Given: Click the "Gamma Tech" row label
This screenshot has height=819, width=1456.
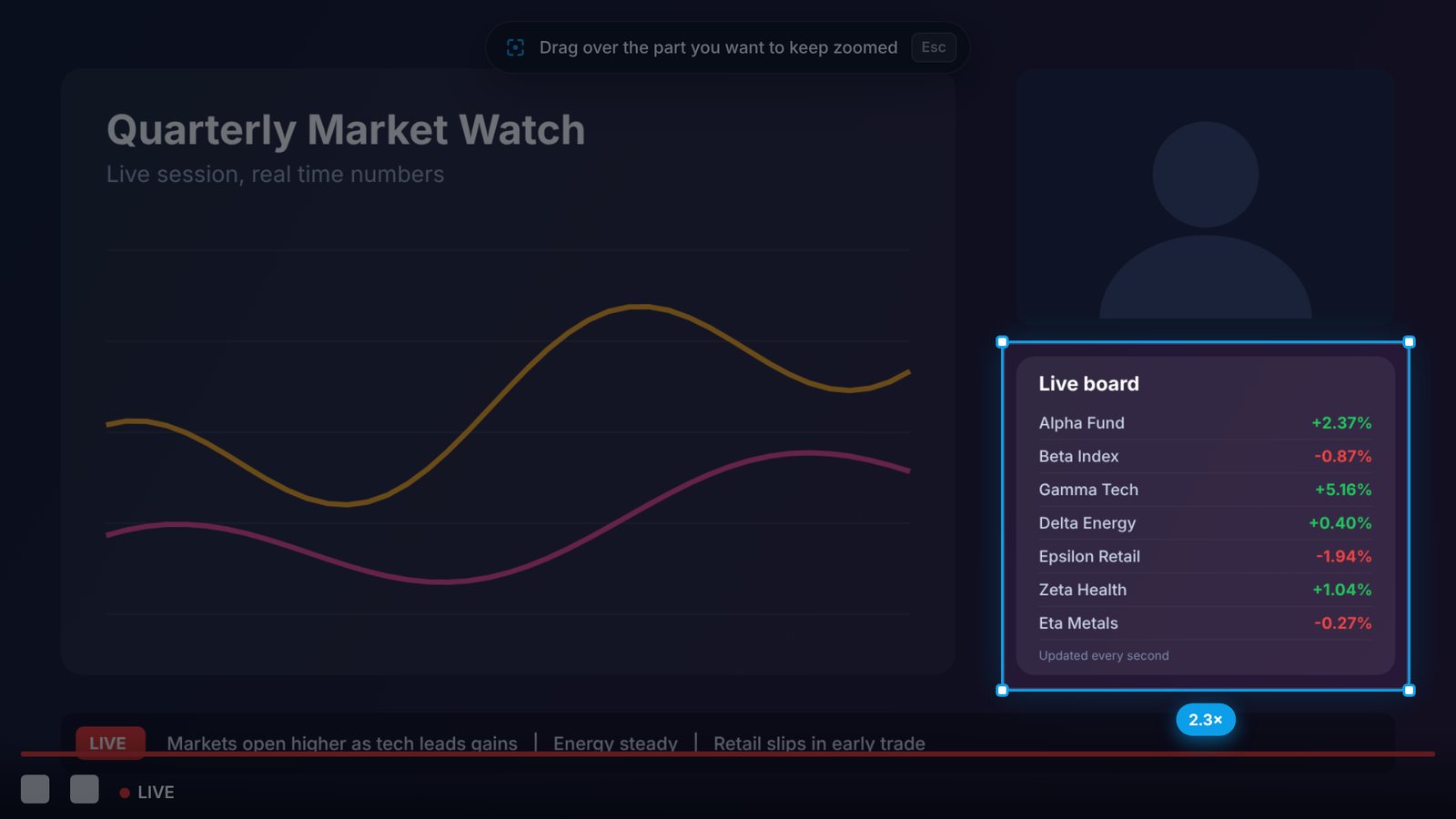Looking at the screenshot, I should (1088, 490).
